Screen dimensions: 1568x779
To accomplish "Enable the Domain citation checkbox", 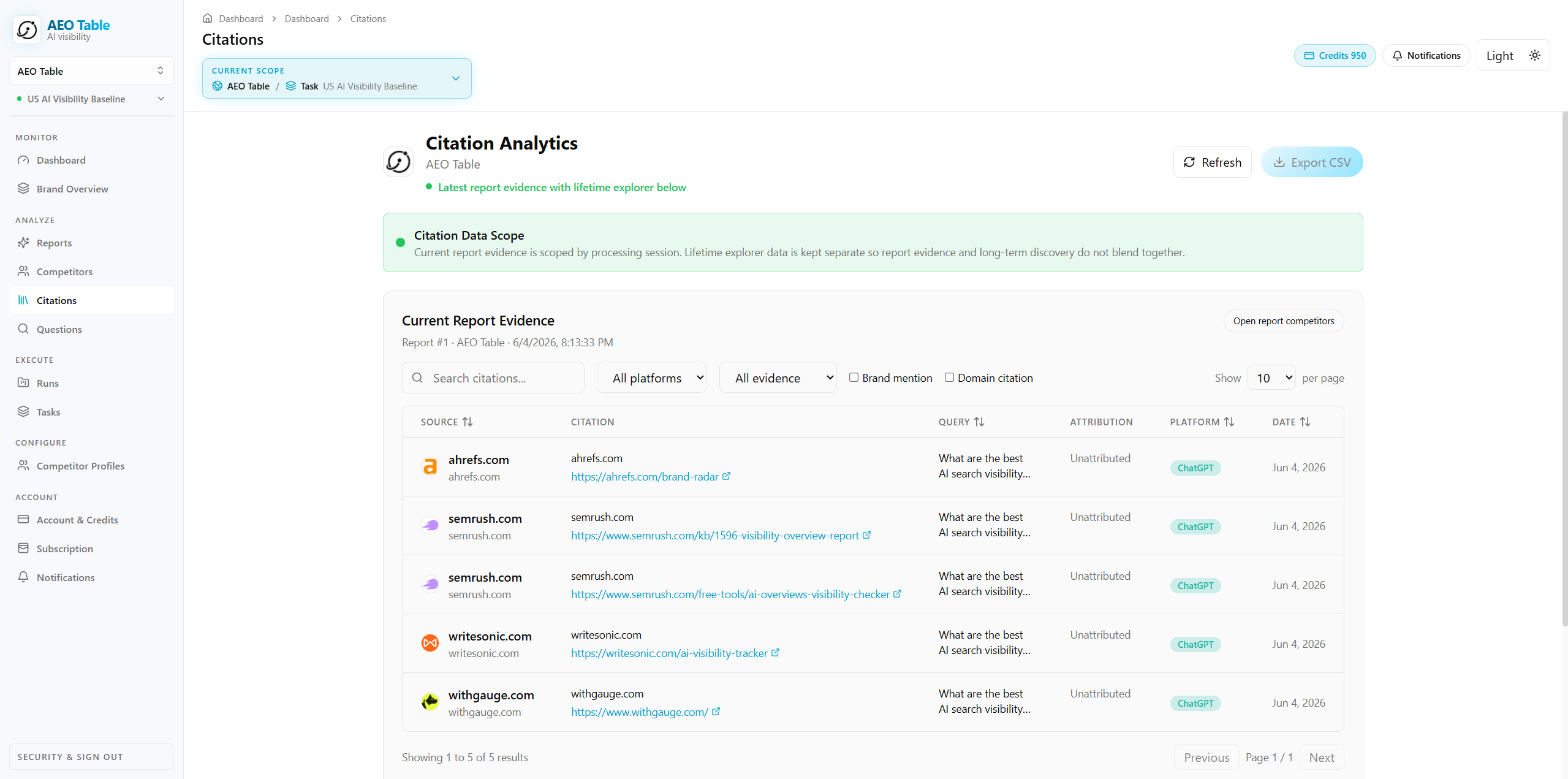I will point(949,378).
